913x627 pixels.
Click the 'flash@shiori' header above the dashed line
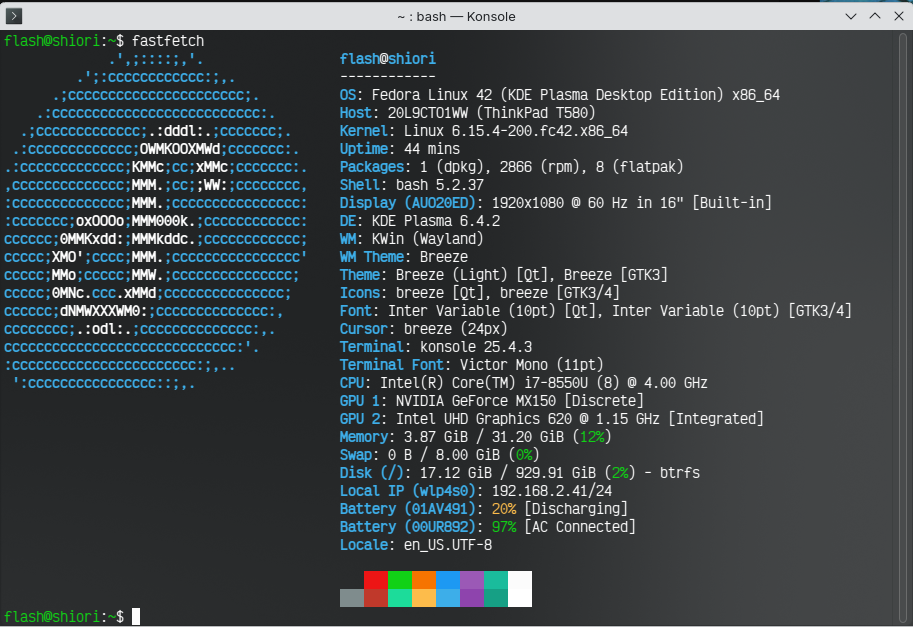pyautogui.click(x=388, y=59)
